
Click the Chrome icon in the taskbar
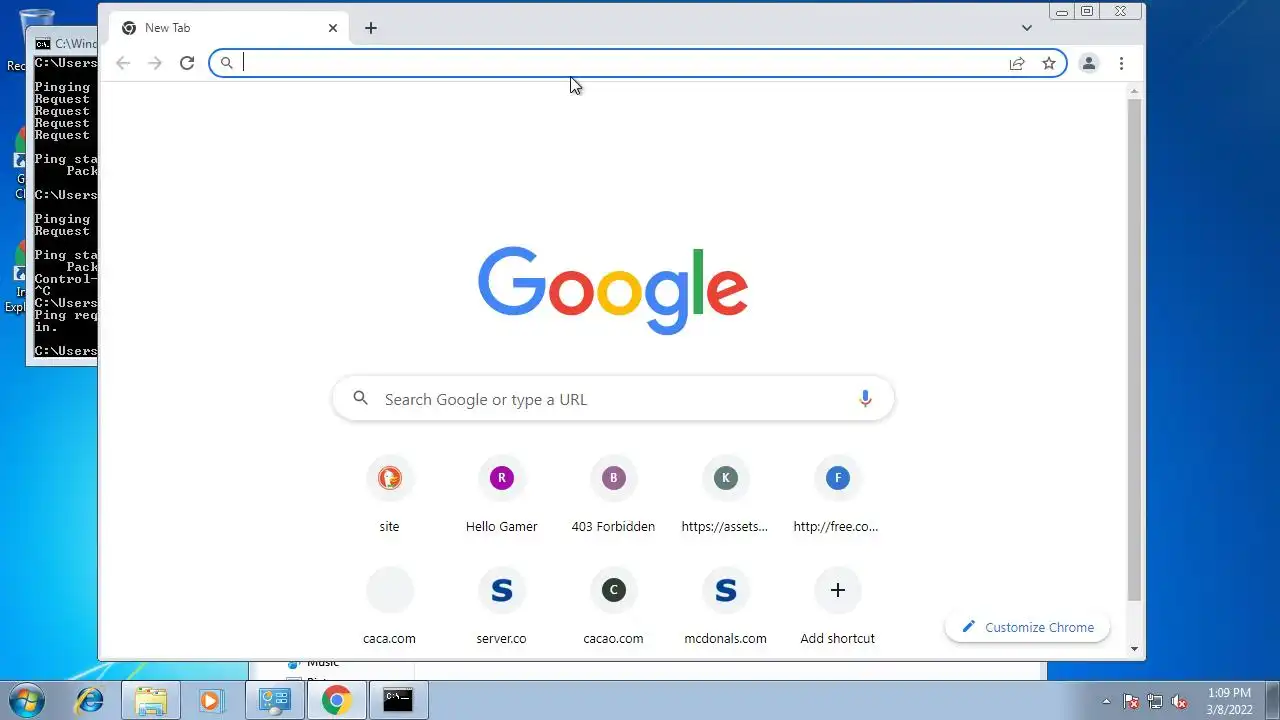click(x=336, y=700)
